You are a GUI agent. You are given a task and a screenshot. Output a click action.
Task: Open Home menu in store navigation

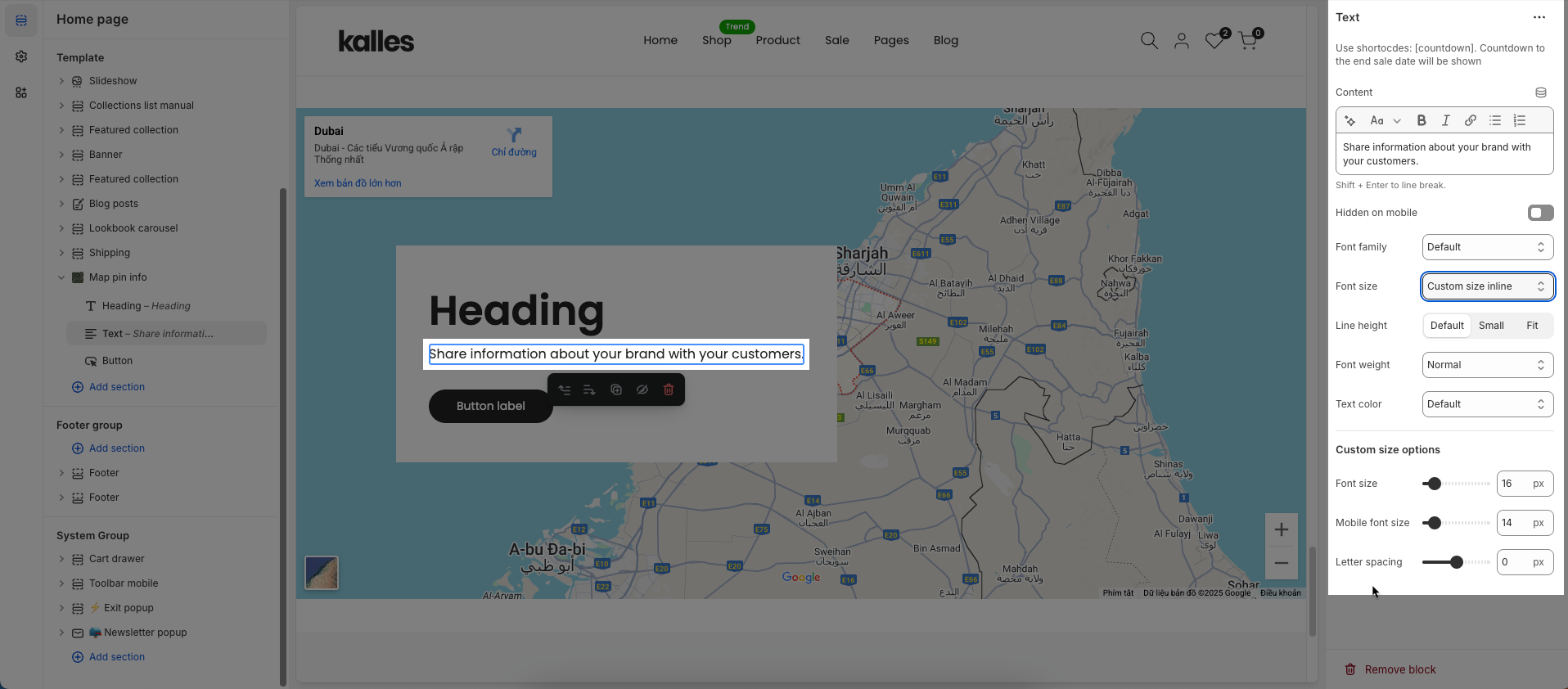[x=660, y=40]
